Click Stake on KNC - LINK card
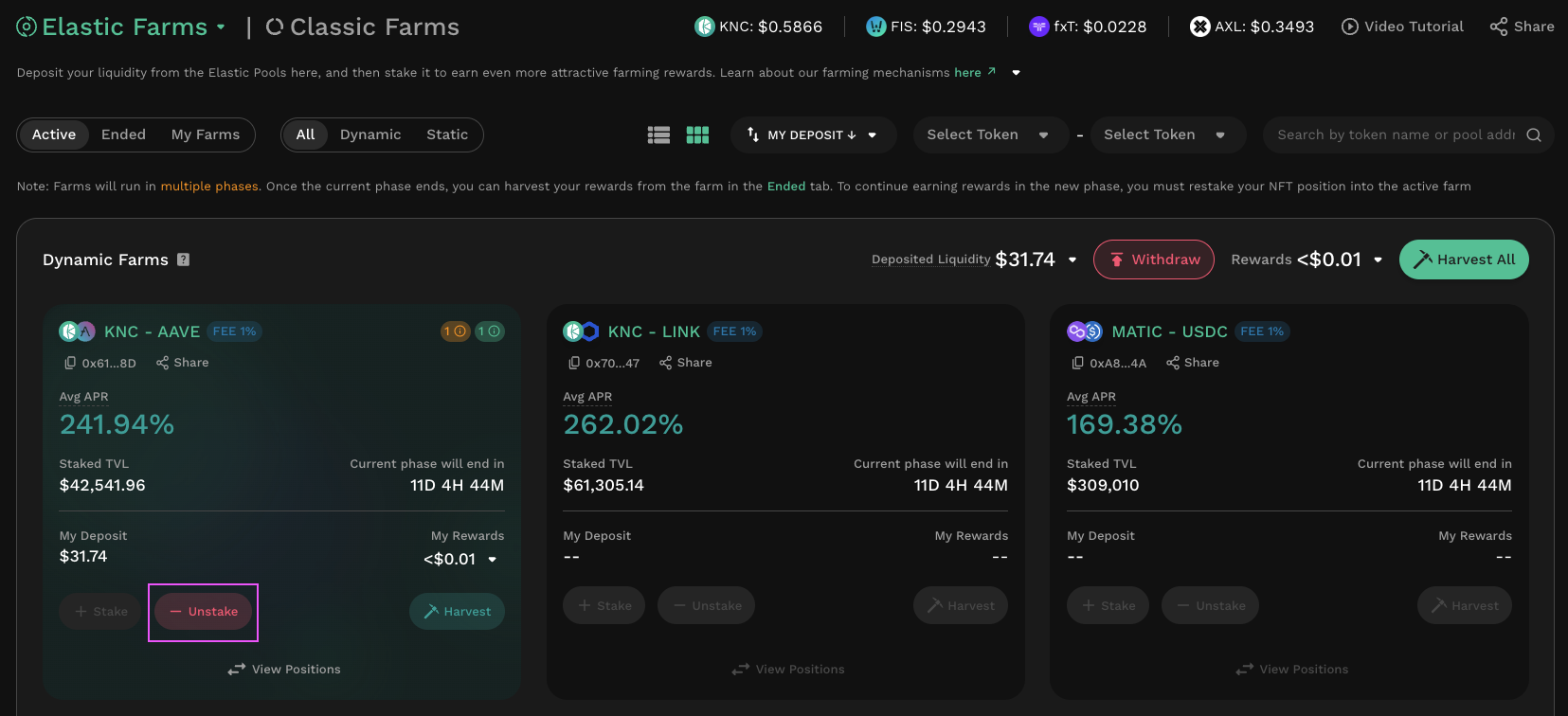Screen dimensions: 1568x716 604,605
